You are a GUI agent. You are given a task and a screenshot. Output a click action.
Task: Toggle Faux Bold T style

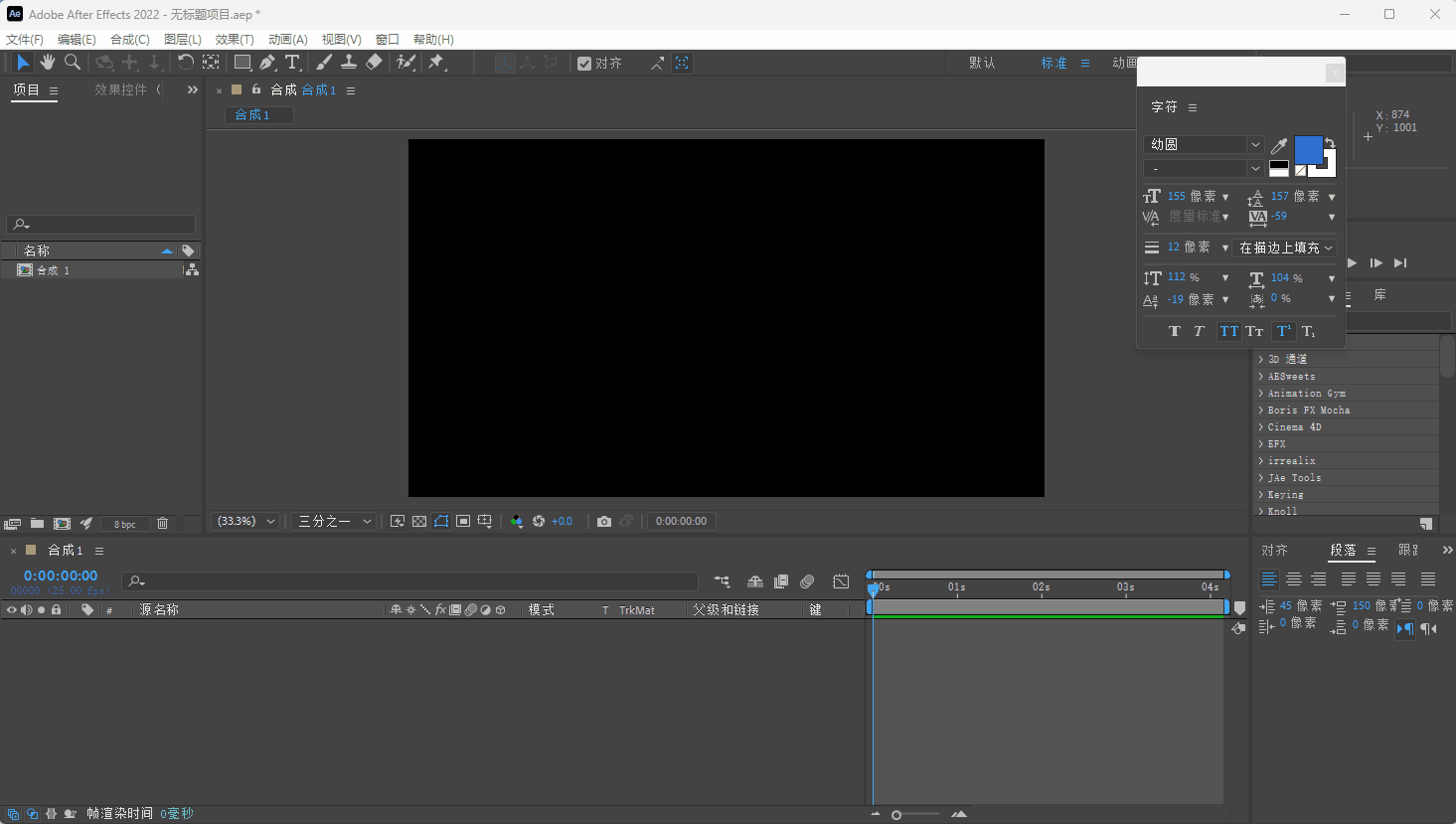(x=1175, y=331)
